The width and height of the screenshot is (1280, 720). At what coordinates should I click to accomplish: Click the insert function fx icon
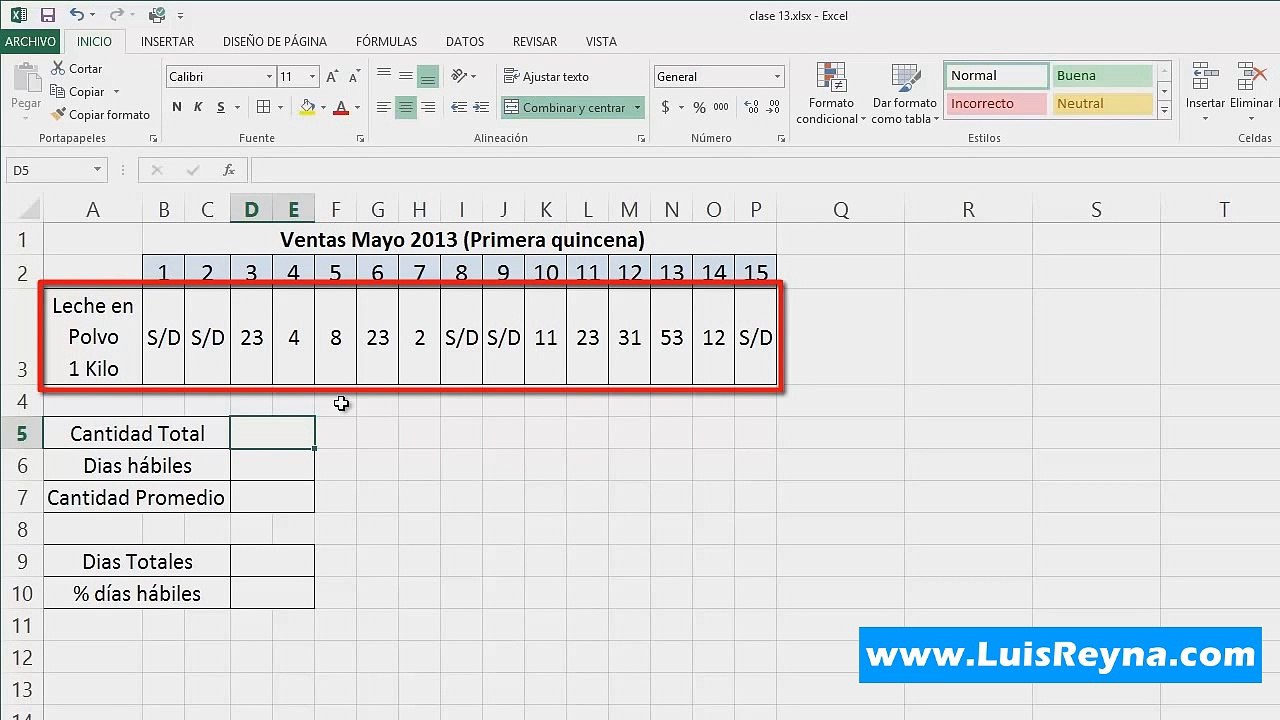(229, 170)
